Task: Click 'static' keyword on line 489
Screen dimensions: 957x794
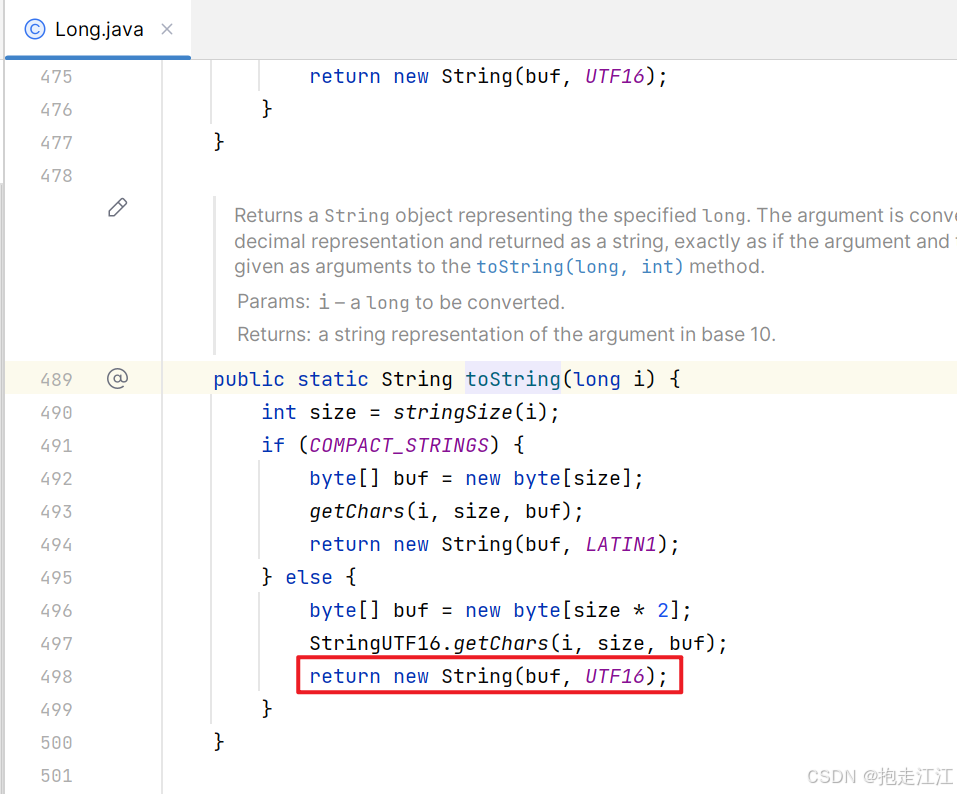Action: (333, 380)
